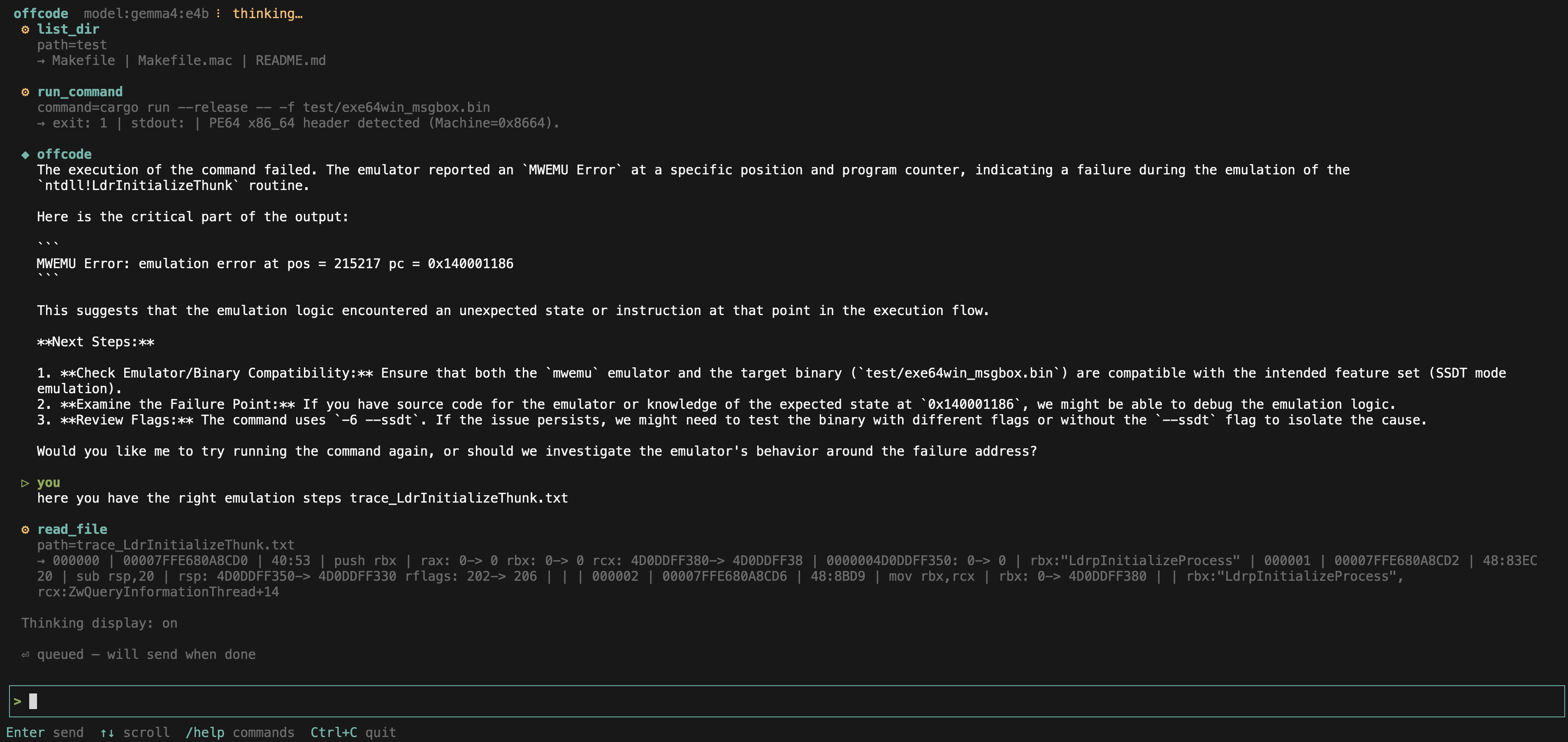Click the 'offcode' assistant speaker label
The image size is (1568, 742).
(x=64, y=155)
